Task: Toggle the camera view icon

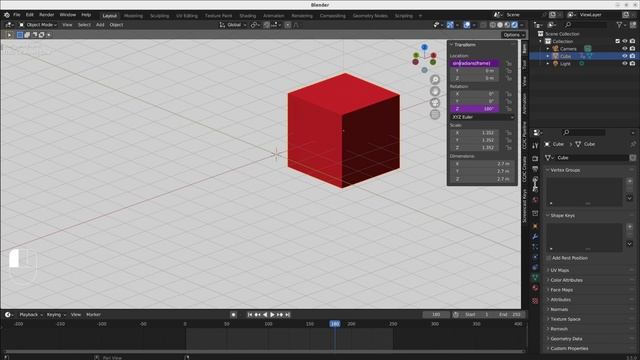Action: pos(435,103)
